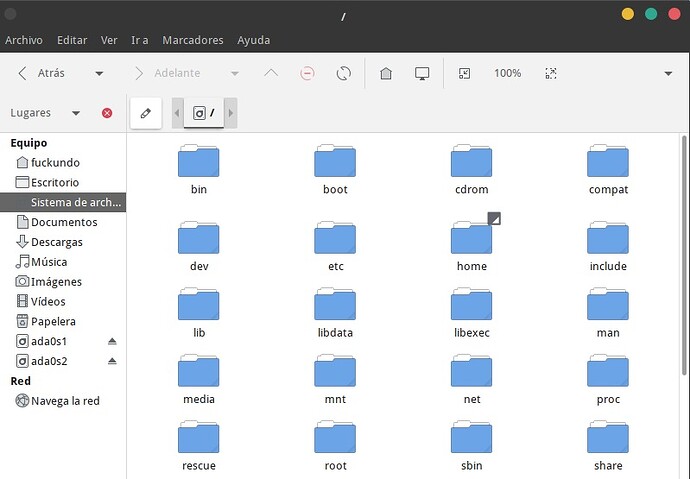Screen dimensions: 690x479
Task: Select the include folder
Action: coord(608,246)
